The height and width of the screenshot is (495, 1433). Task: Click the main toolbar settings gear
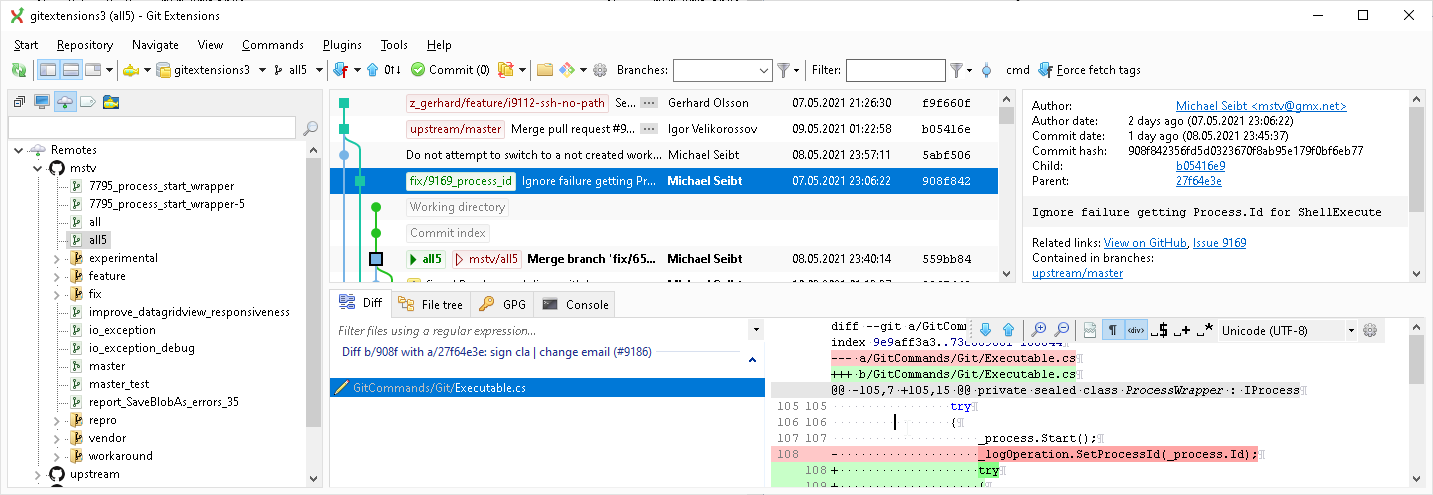[x=600, y=70]
